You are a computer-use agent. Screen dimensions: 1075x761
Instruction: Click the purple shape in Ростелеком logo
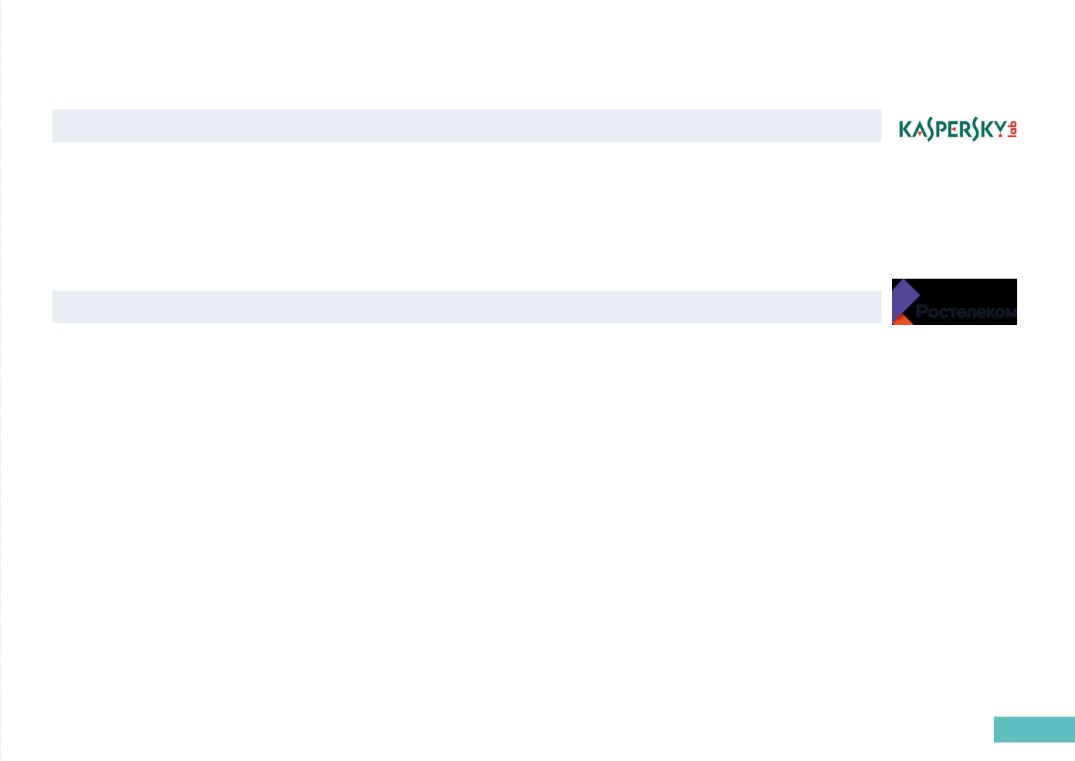(x=904, y=300)
